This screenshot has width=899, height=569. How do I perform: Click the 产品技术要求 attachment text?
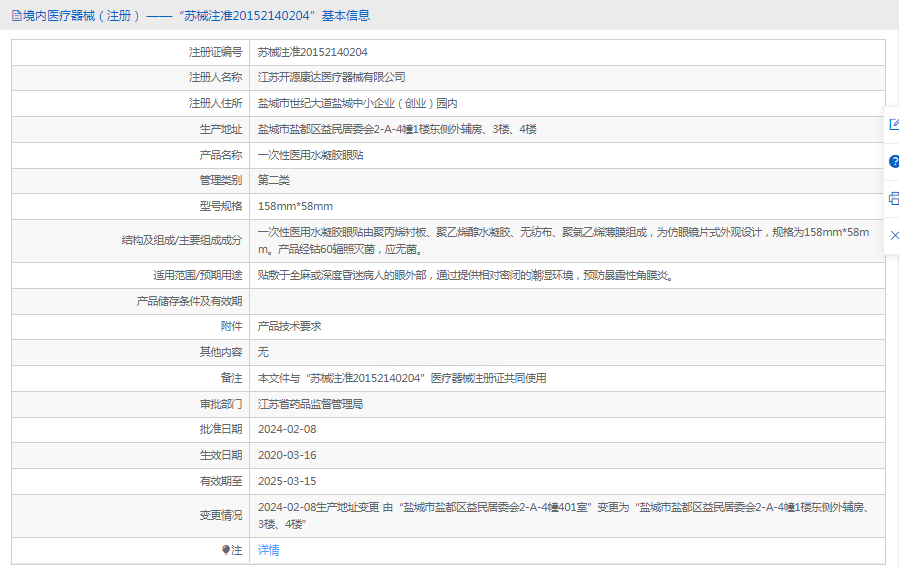289,326
